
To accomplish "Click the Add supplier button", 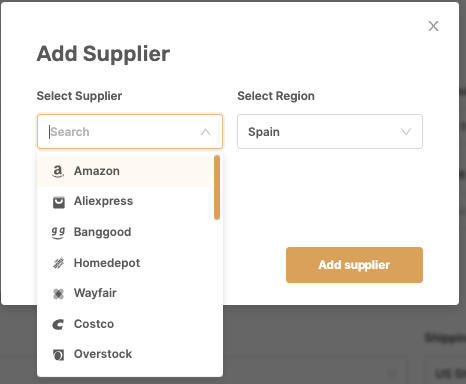I will (x=354, y=265).
